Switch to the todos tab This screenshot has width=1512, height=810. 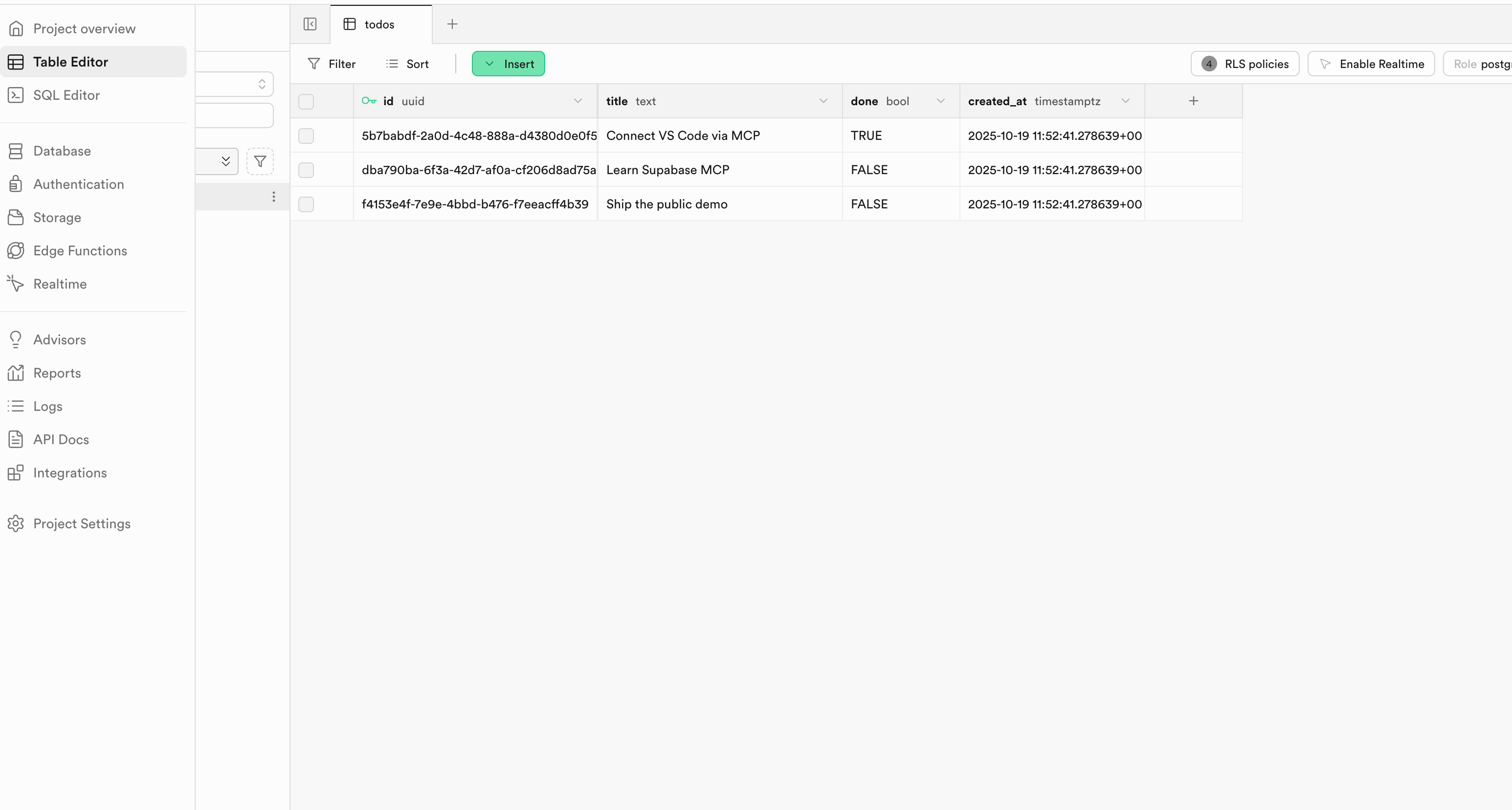pyautogui.click(x=379, y=24)
